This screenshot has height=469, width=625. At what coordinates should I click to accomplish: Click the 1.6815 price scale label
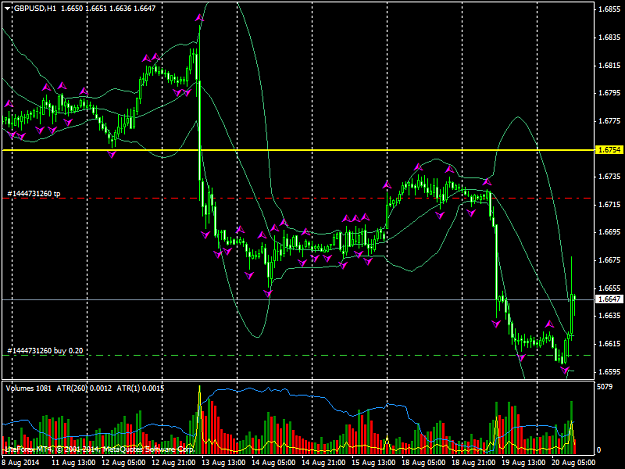pos(609,65)
